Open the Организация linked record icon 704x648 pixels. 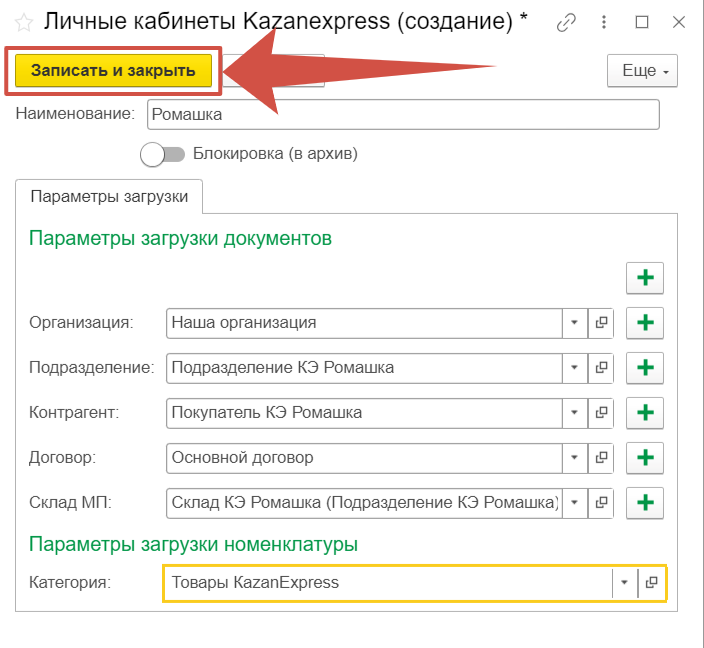click(x=602, y=323)
